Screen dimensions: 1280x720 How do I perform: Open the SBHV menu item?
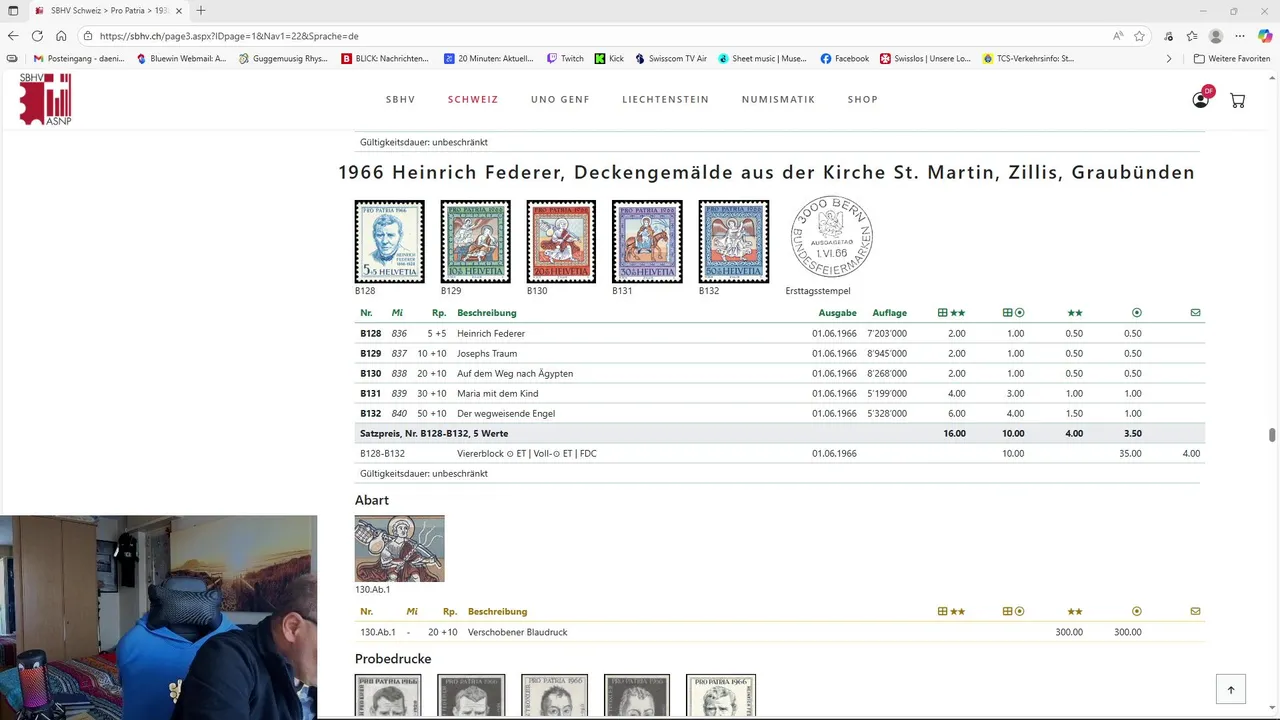pyautogui.click(x=400, y=99)
